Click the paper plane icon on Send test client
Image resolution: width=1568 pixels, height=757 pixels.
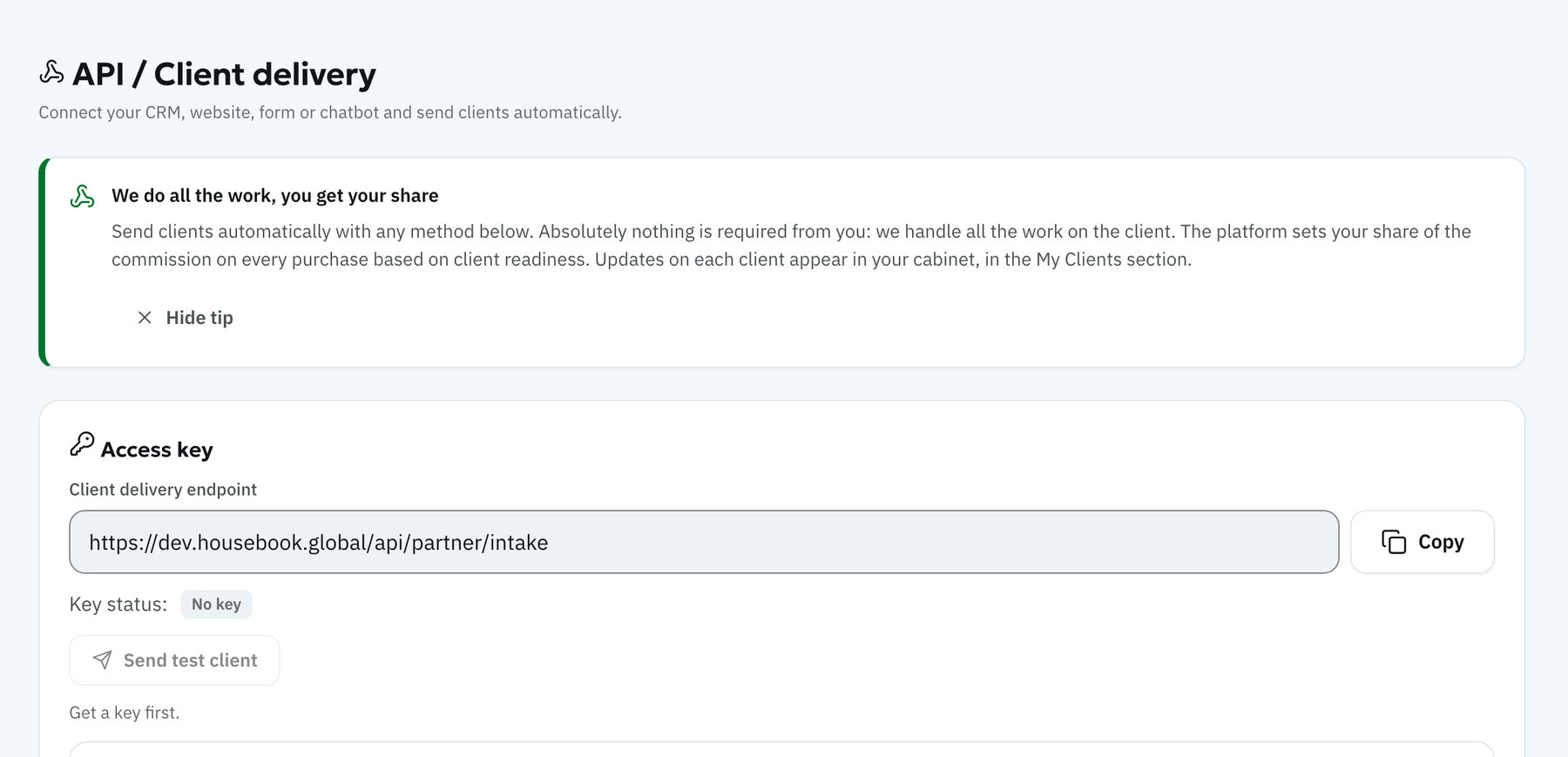coord(102,660)
